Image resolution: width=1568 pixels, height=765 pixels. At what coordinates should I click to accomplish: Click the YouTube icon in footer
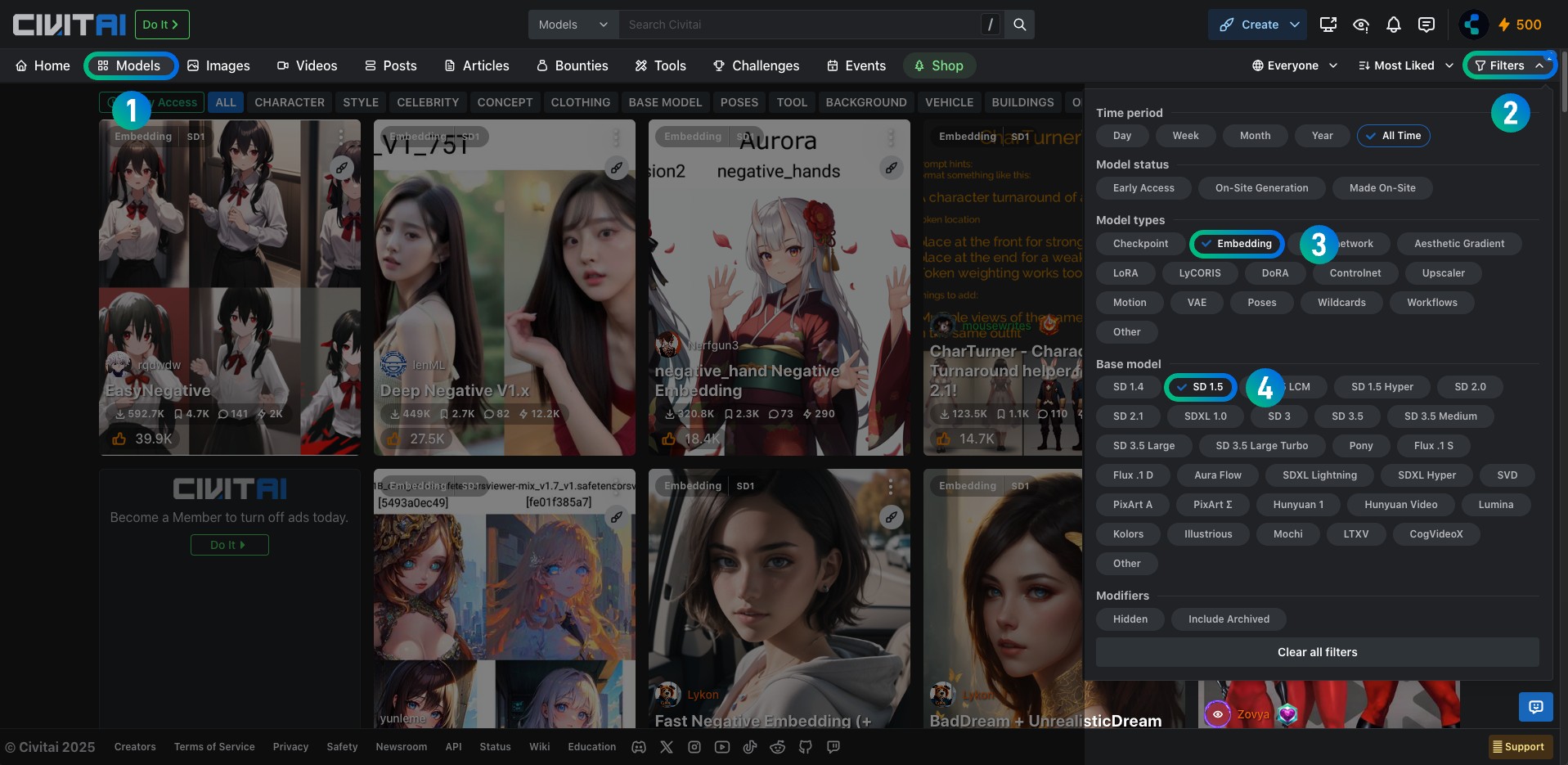(x=721, y=747)
